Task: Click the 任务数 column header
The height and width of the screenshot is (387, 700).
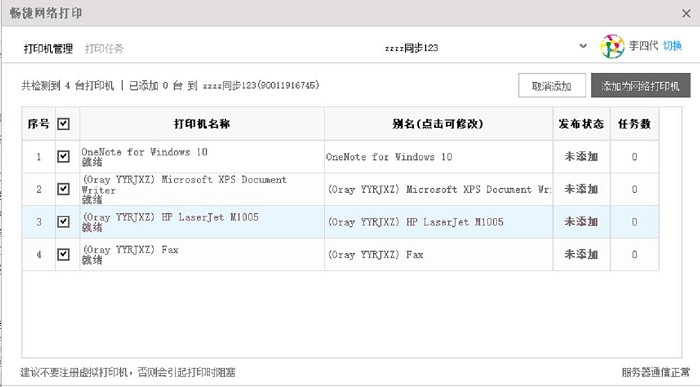Action: [x=634, y=124]
